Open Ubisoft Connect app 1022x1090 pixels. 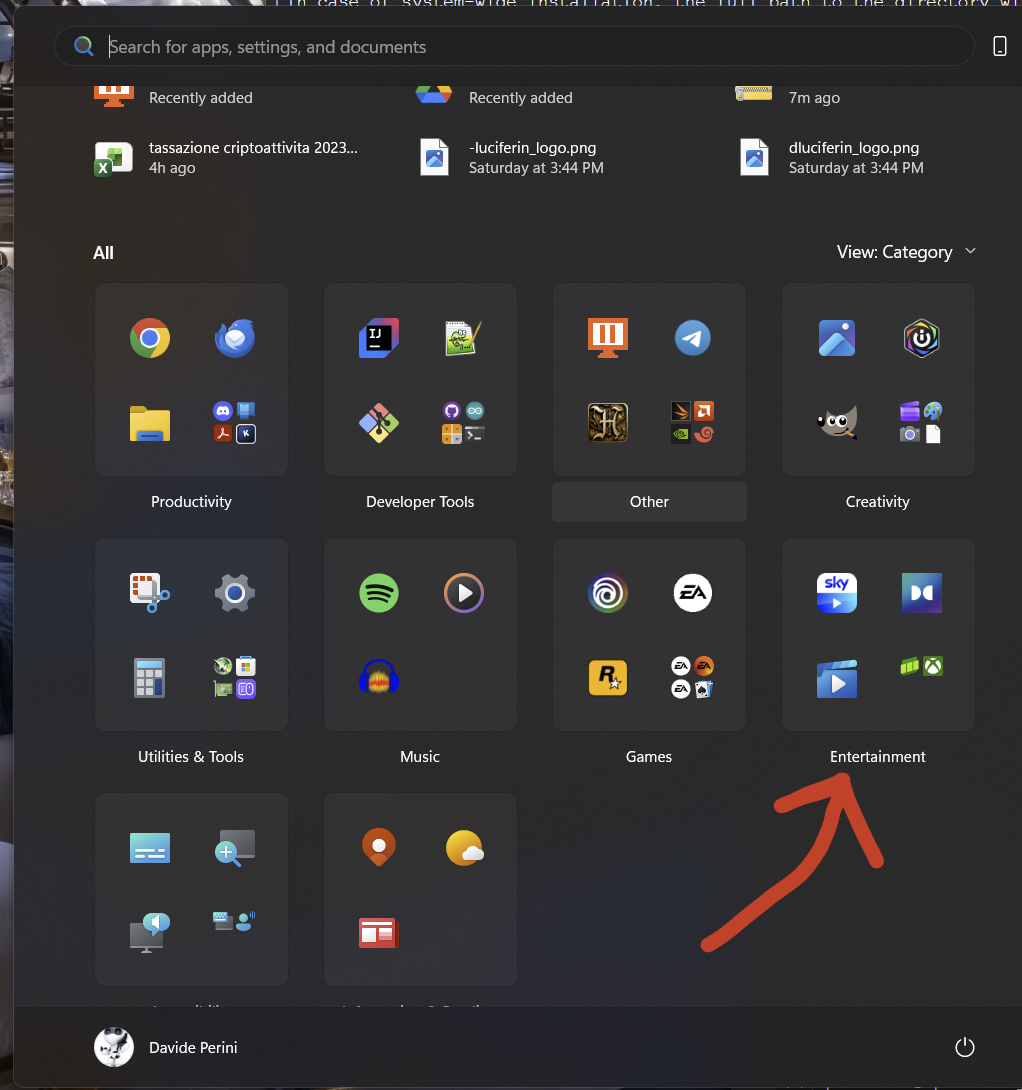(x=607, y=593)
